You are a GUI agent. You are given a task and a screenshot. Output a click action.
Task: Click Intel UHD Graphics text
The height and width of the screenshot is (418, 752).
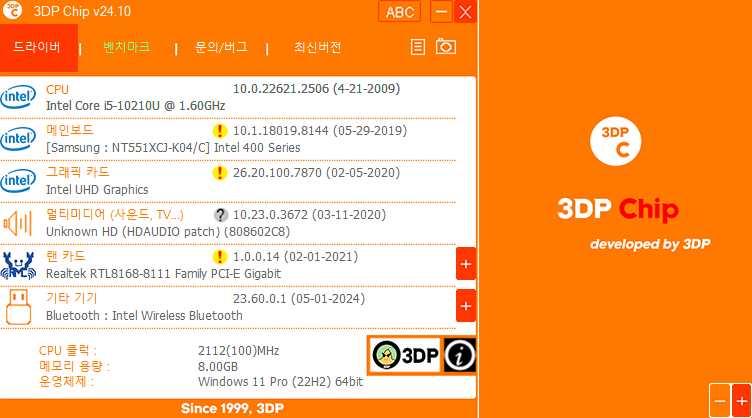tap(97, 190)
